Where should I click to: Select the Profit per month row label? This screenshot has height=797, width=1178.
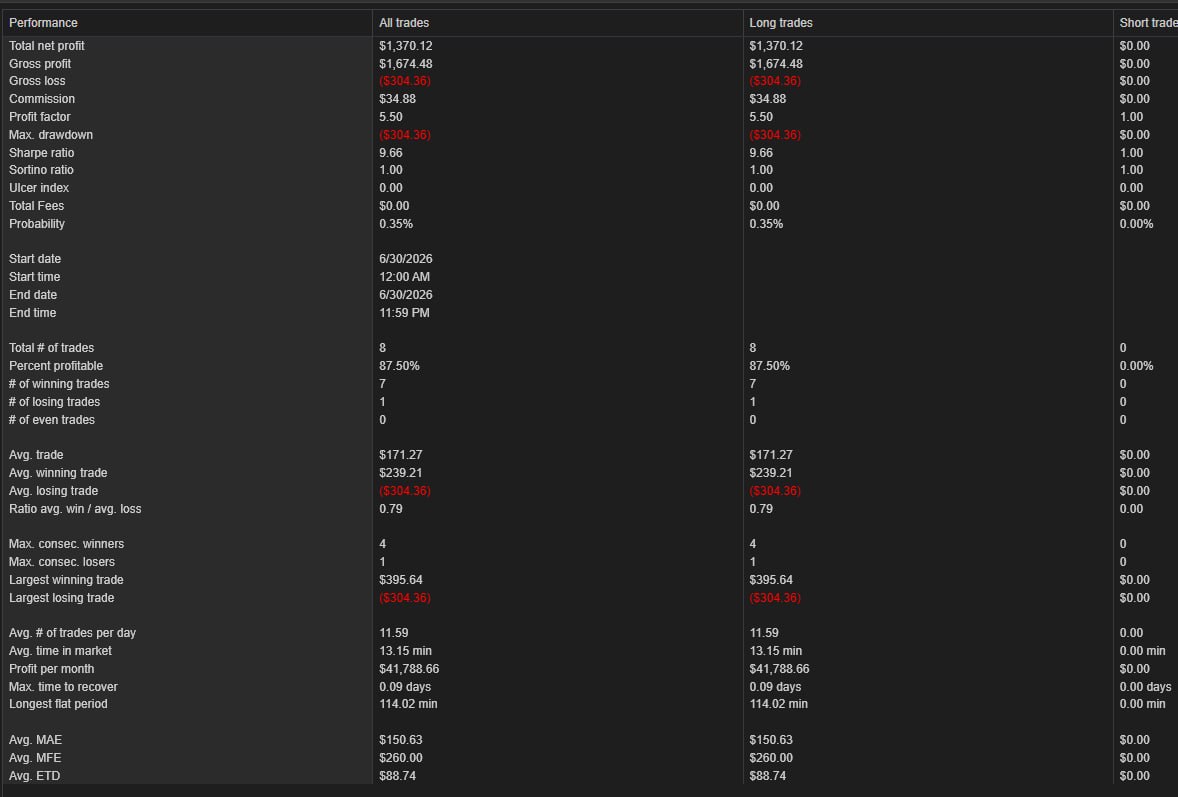click(52, 669)
